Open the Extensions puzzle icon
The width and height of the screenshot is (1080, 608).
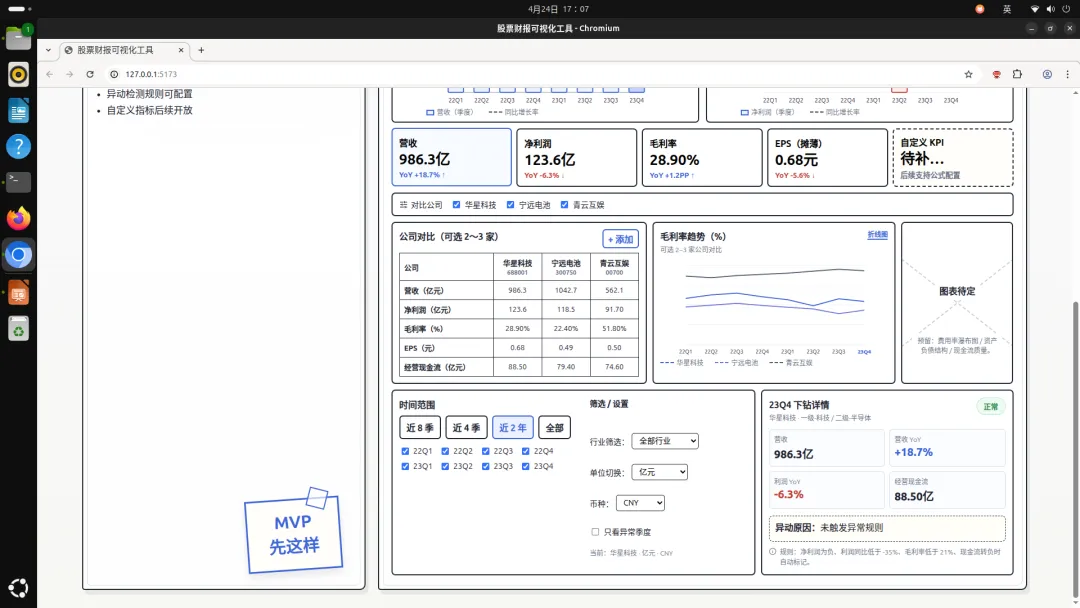click(1017, 74)
